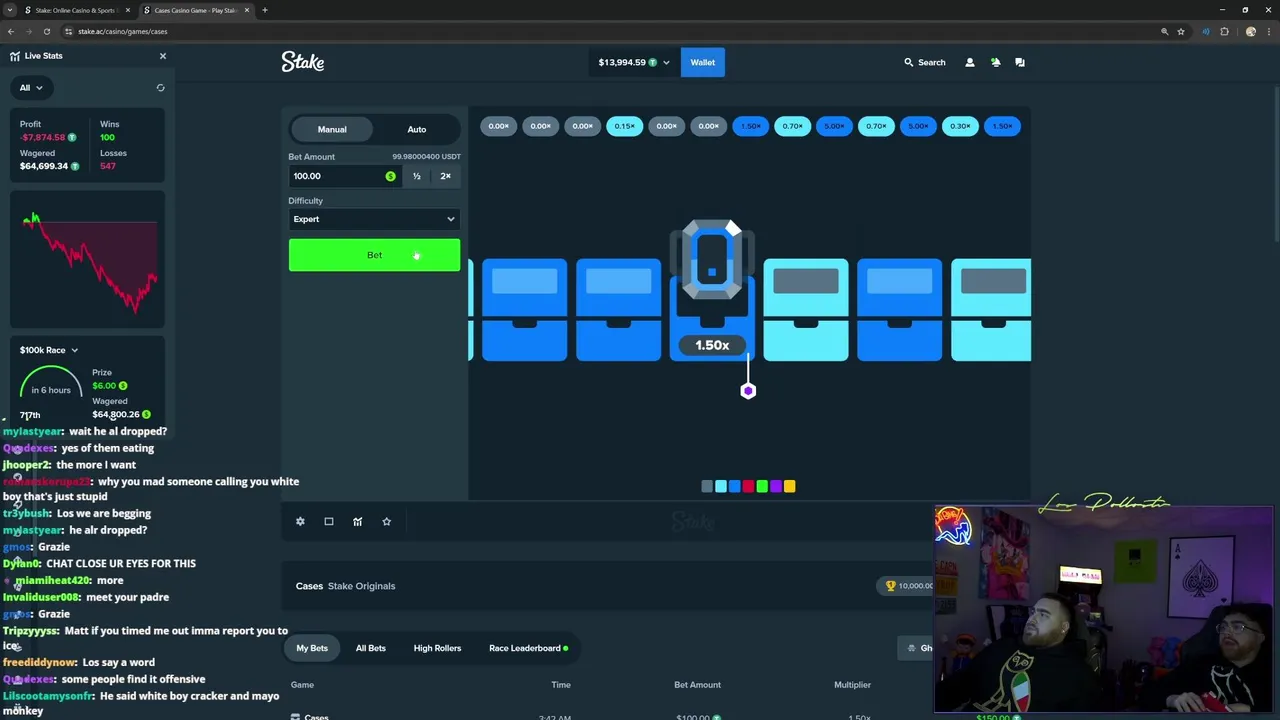Click the 0.15× result pill
The image size is (1280, 720).
[624, 126]
